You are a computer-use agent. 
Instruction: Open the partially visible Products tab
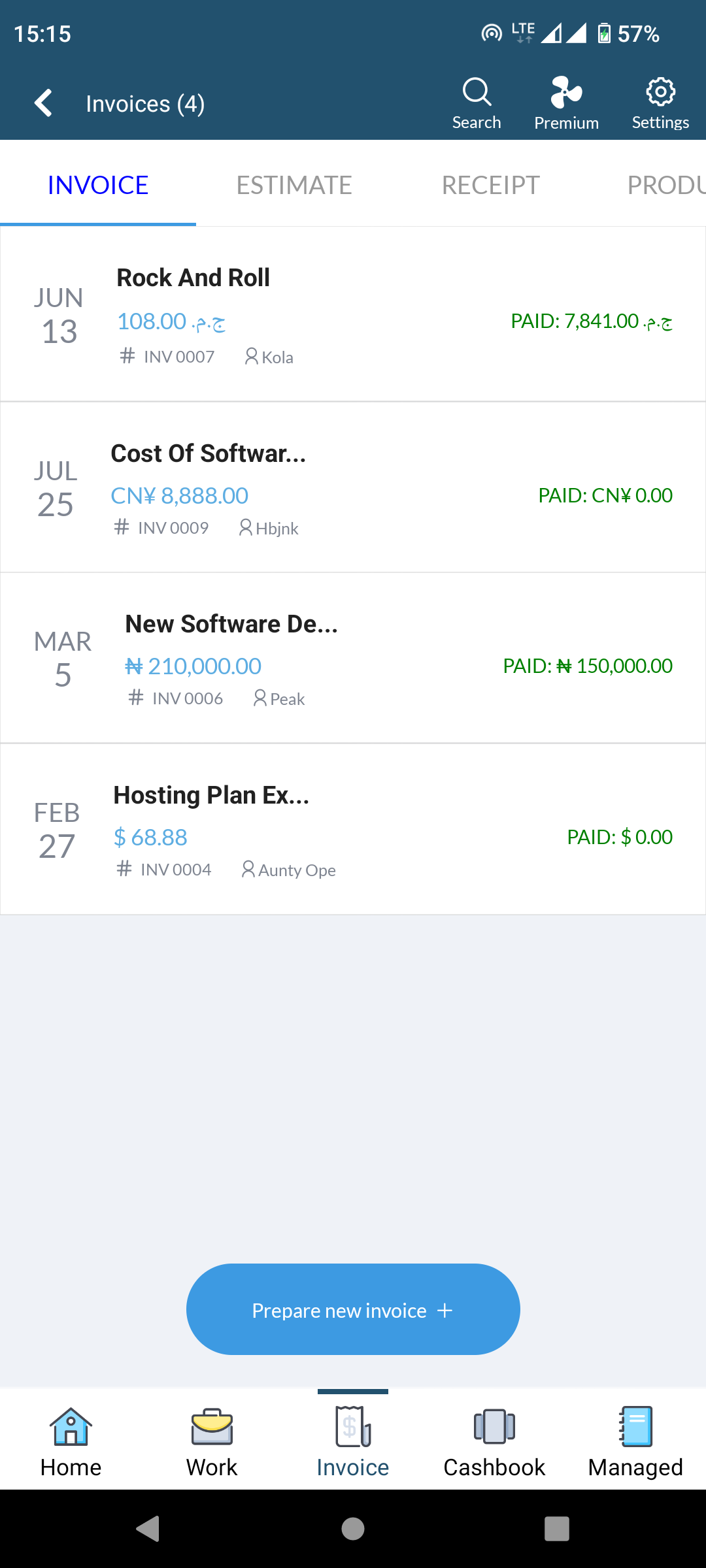(665, 186)
